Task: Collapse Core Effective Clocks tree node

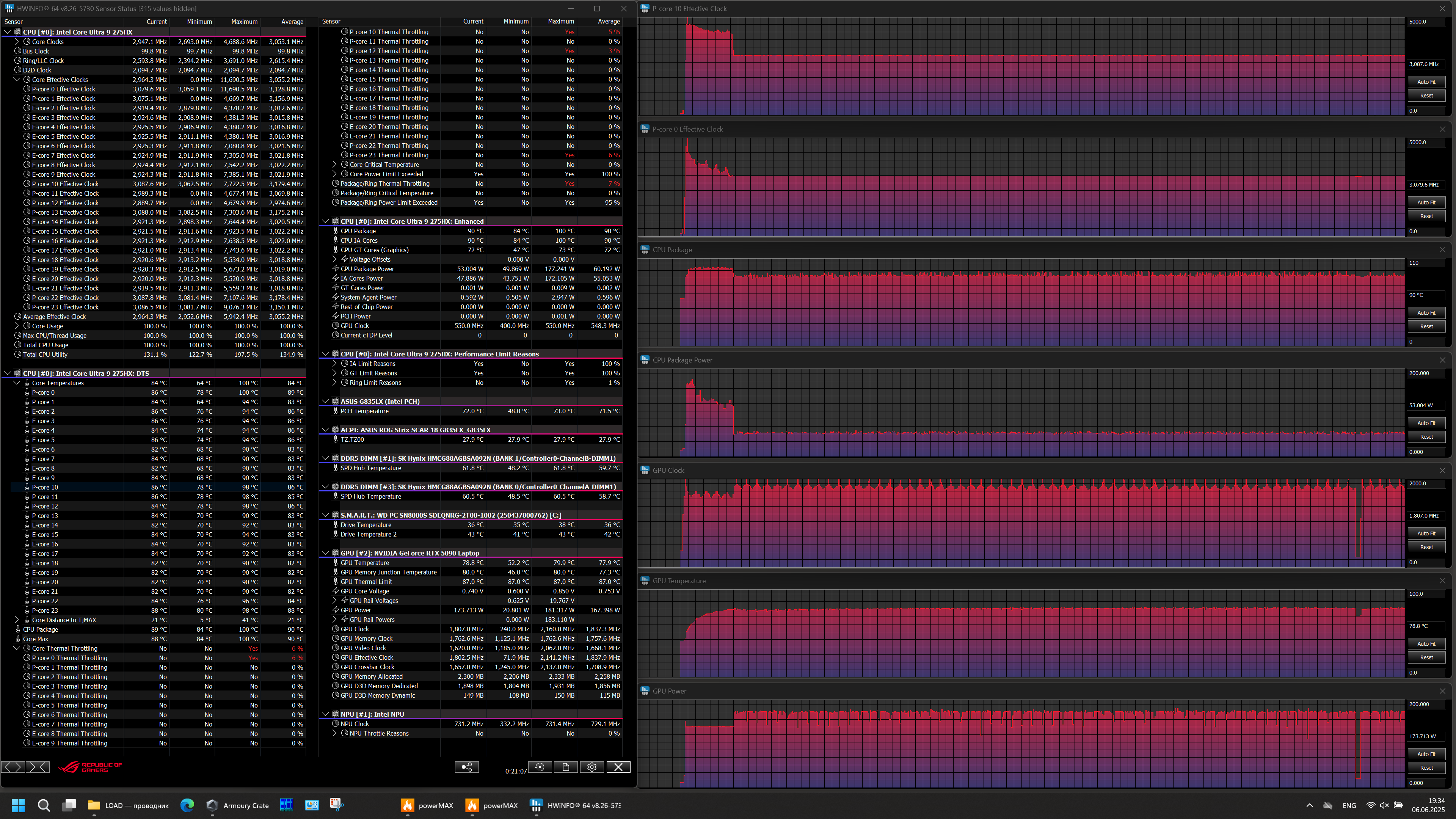Action: tap(17, 80)
